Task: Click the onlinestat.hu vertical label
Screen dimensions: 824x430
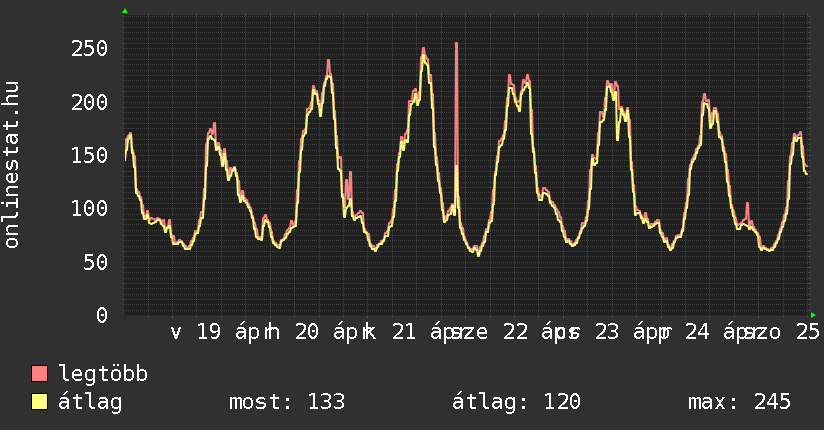Action: (x=12, y=166)
